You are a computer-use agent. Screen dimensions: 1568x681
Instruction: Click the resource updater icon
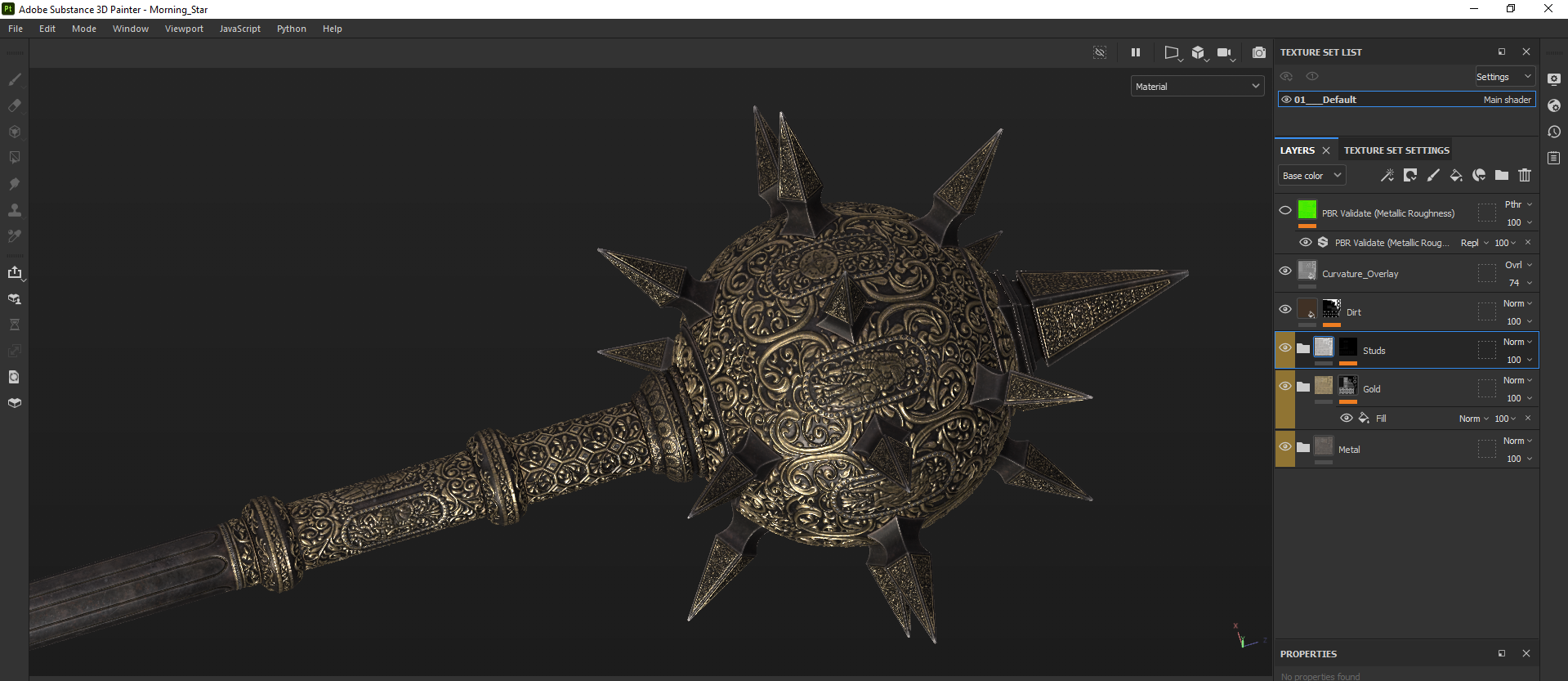pyautogui.click(x=15, y=377)
